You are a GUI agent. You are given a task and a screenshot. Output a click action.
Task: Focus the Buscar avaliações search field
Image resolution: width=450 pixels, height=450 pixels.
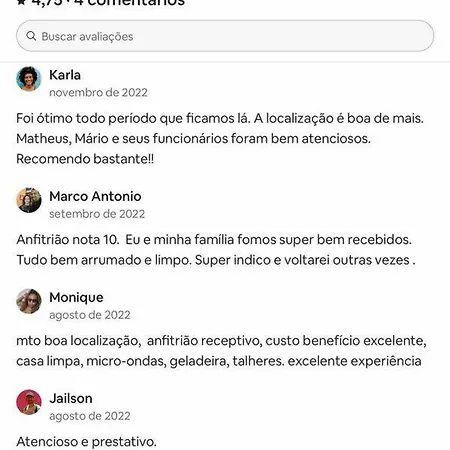(x=225, y=36)
